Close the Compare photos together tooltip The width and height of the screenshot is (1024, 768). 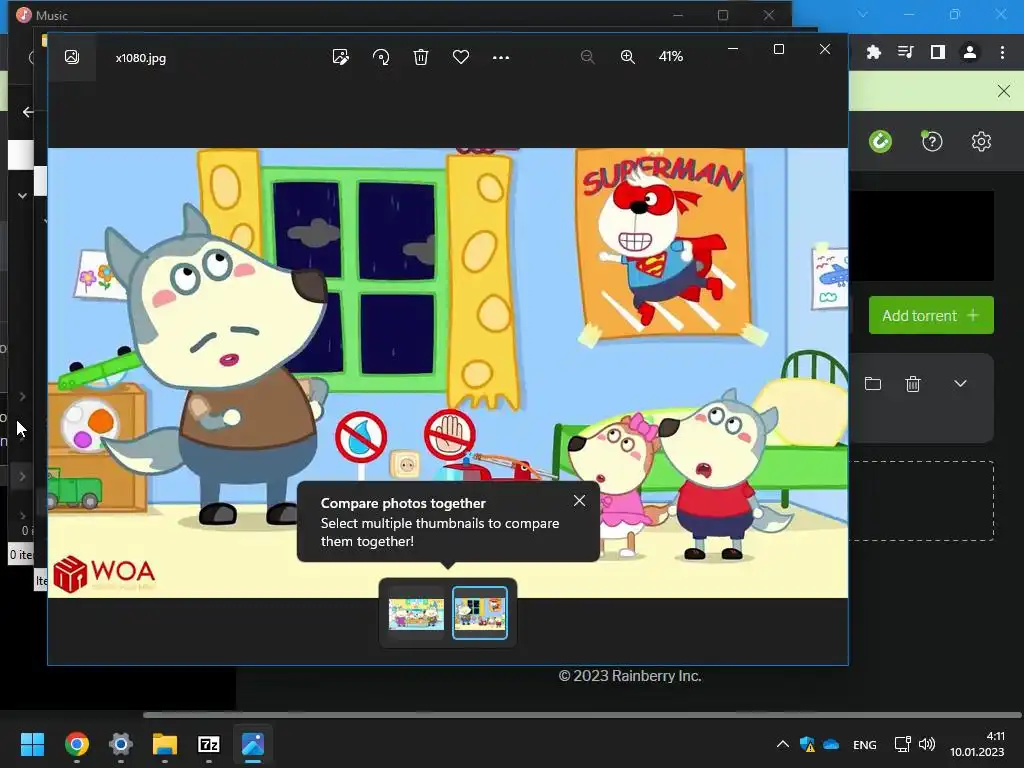coord(579,501)
